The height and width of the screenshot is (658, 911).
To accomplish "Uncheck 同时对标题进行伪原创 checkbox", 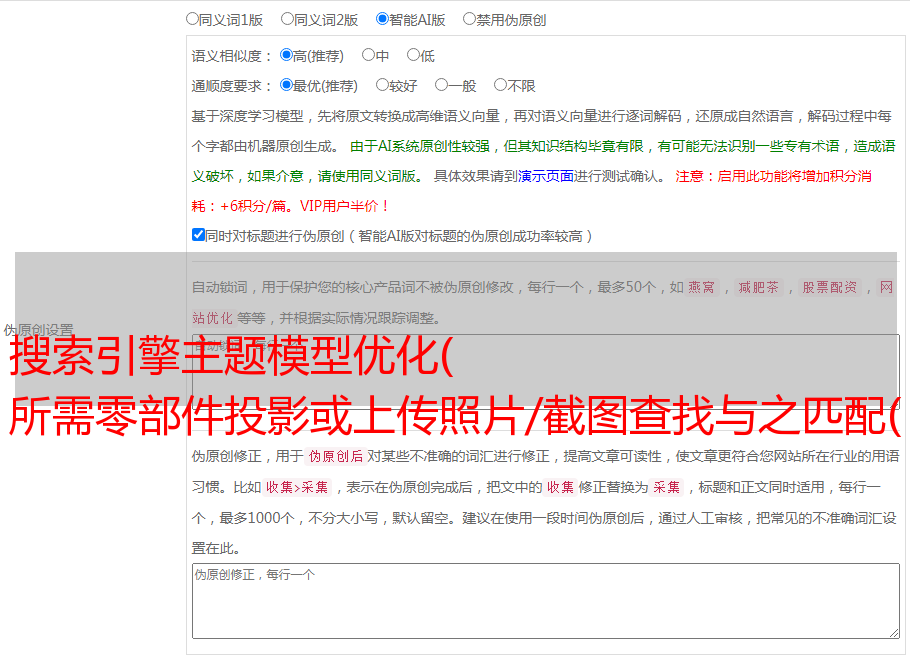I will (198, 235).
